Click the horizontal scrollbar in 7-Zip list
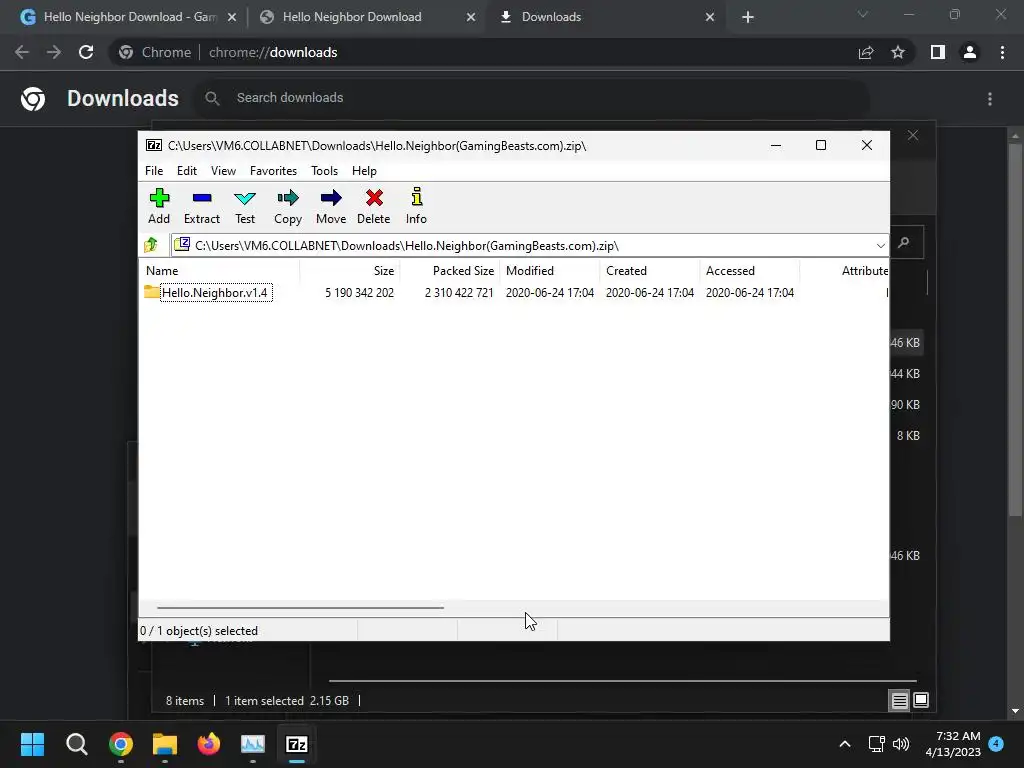1024x768 pixels. coord(300,607)
